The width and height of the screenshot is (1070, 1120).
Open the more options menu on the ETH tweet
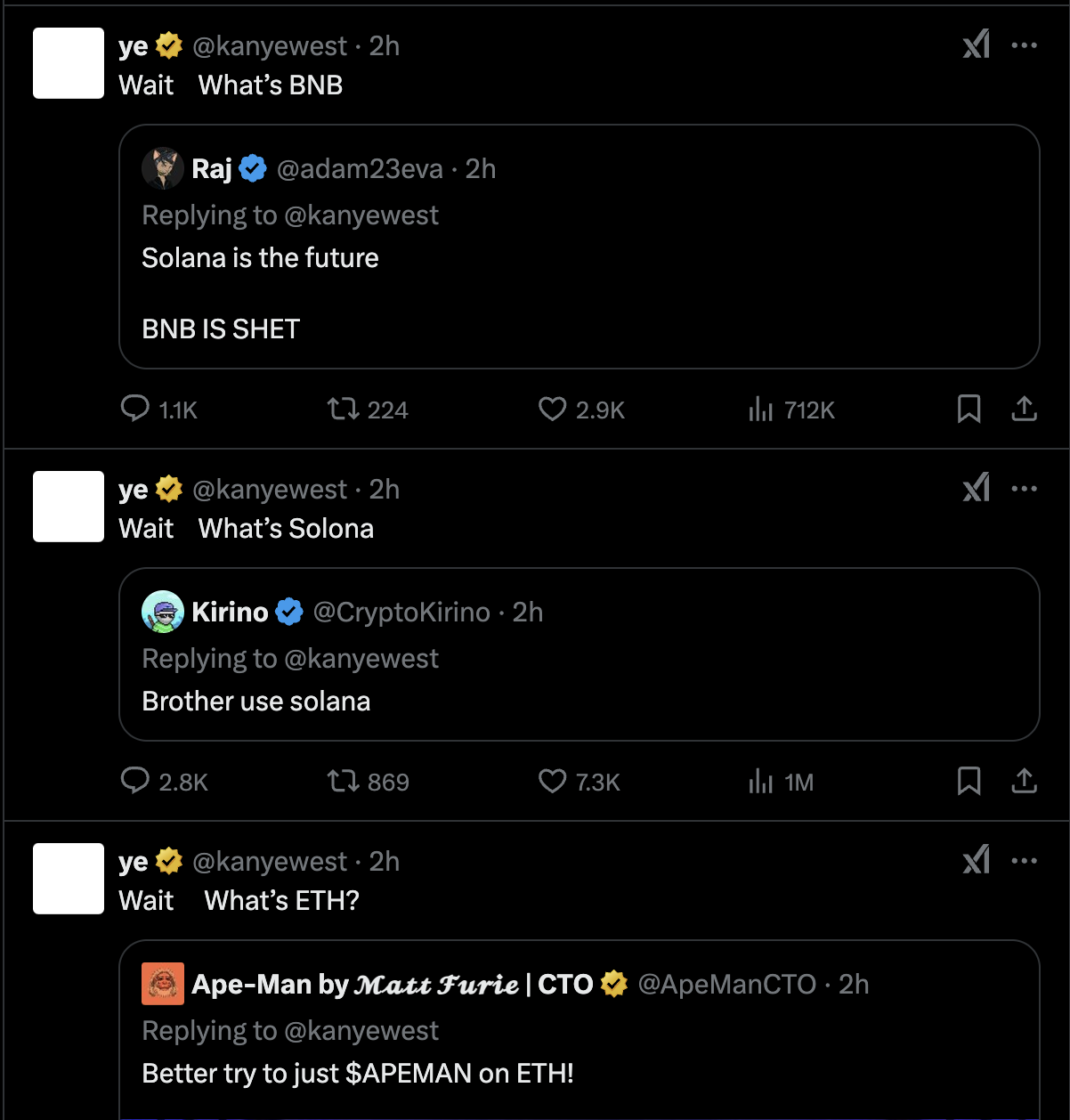pos(1025,860)
